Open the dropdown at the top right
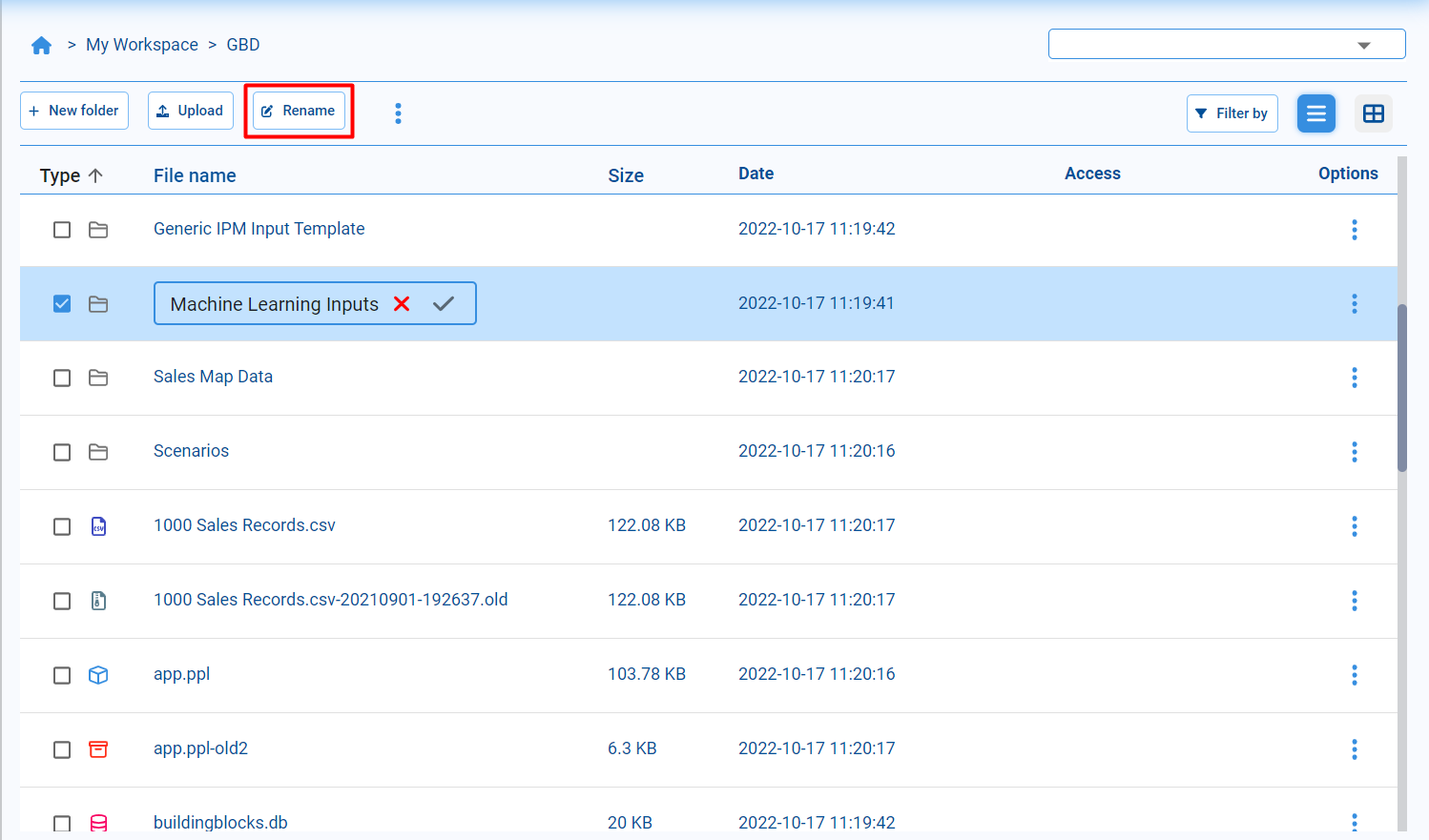The width and height of the screenshot is (1429, 840). 1364,44
